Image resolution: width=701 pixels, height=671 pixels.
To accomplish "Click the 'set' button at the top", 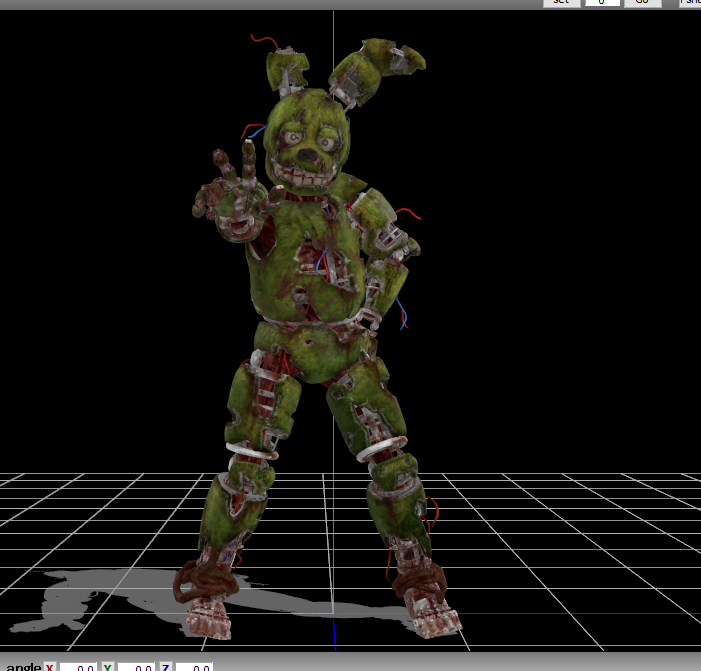I will [x=562, y=2].
